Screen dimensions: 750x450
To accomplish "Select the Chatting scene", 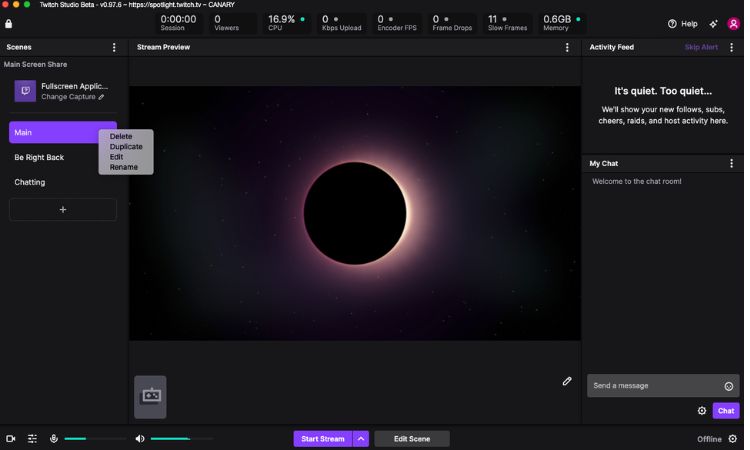I will pos(30,182).
